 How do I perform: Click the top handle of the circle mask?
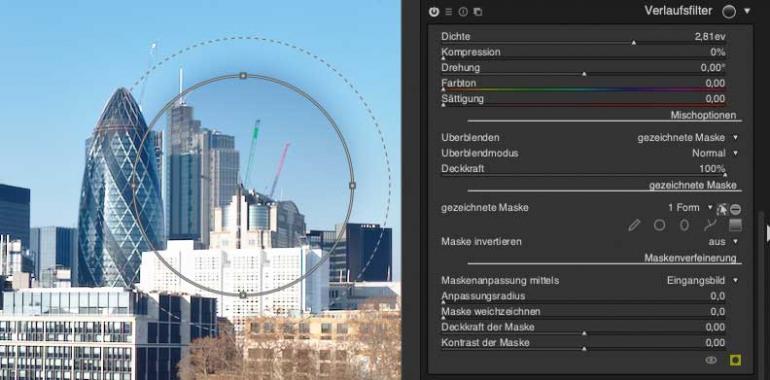[243, 76]
